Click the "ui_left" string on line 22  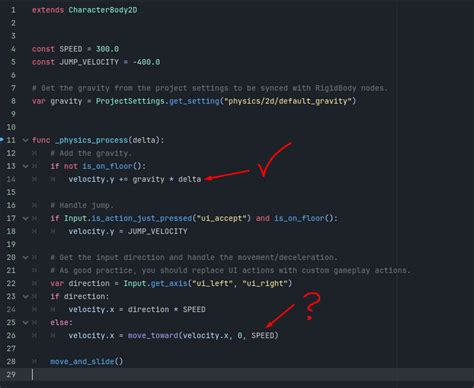click(x=212, y=284)
